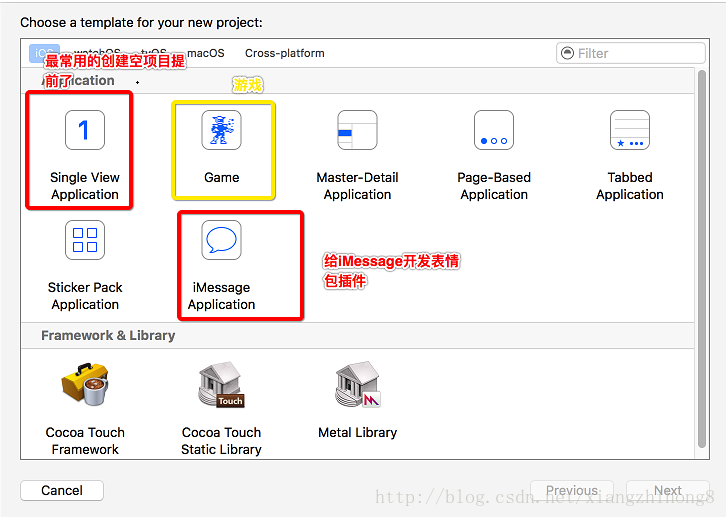Click the "Master-Detail Application" label

[x=357, y=186]
